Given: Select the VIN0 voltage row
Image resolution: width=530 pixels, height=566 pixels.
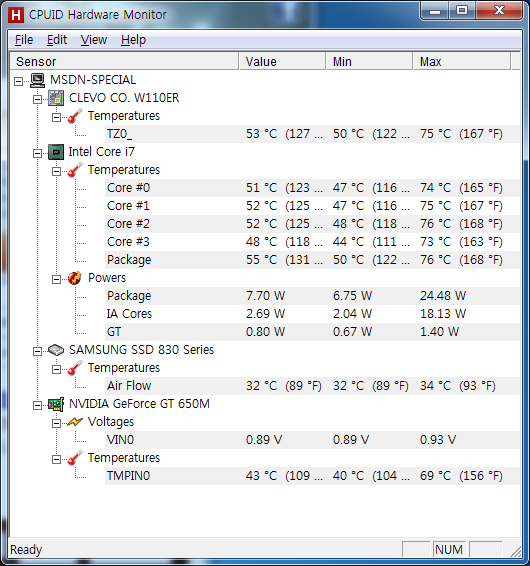Looking at the screenshot, I should tap(312, 440).
